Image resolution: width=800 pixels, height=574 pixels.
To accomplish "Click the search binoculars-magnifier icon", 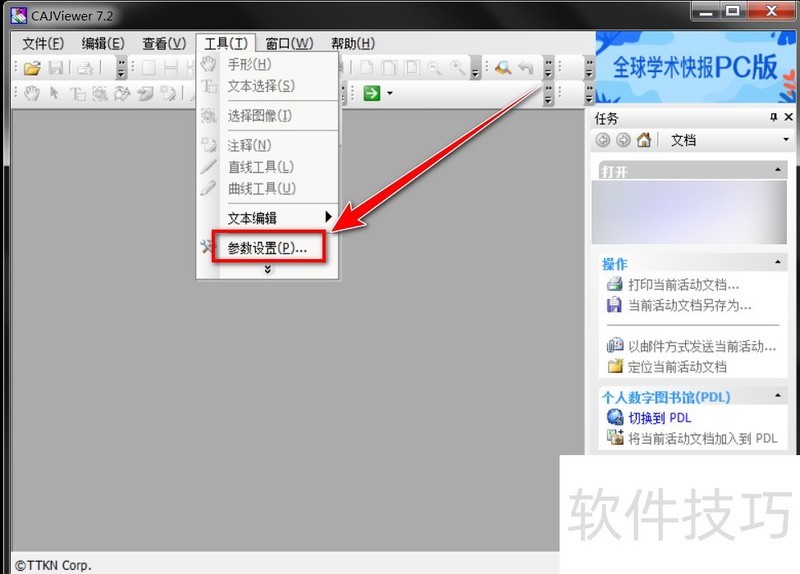I will pos(503,68).
